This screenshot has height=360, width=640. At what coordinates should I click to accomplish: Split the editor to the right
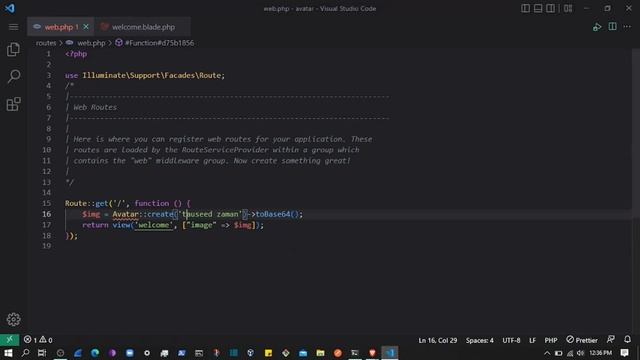(x=612, y=27)
